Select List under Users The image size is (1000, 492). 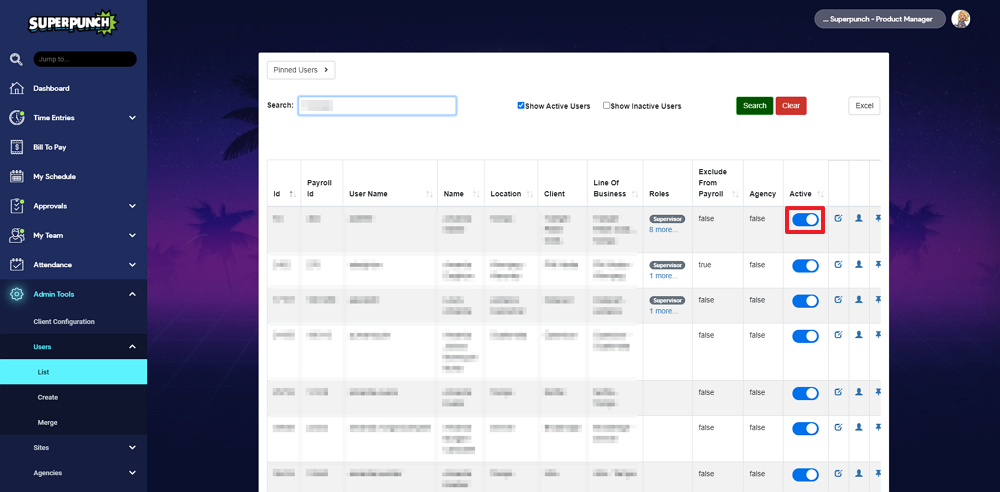(73, 372)
